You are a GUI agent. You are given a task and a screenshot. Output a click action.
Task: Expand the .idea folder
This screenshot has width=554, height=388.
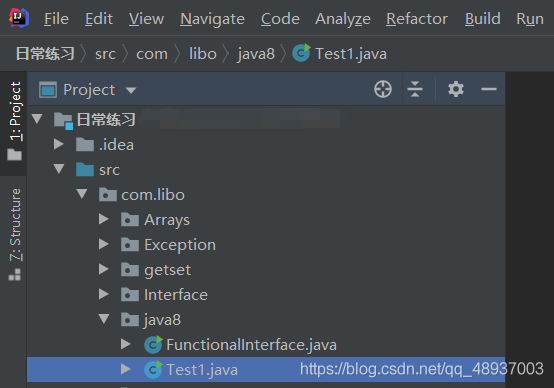pos(59,144)
